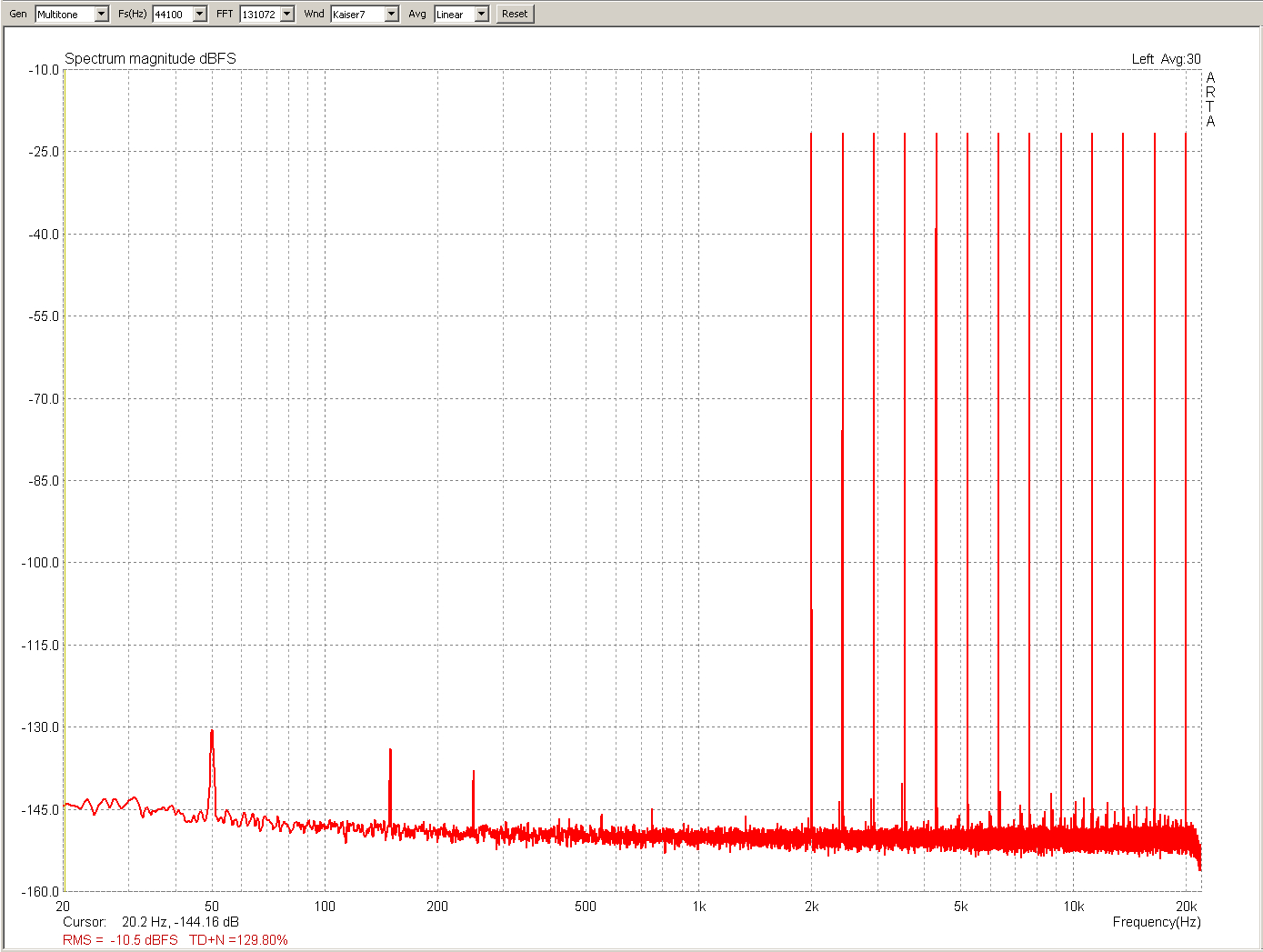Image resolution: width=1263 pixels, height=952 pixels.
Task: Expand the Fs(Hz) sample rate dropdown
Action: [200, 15]
